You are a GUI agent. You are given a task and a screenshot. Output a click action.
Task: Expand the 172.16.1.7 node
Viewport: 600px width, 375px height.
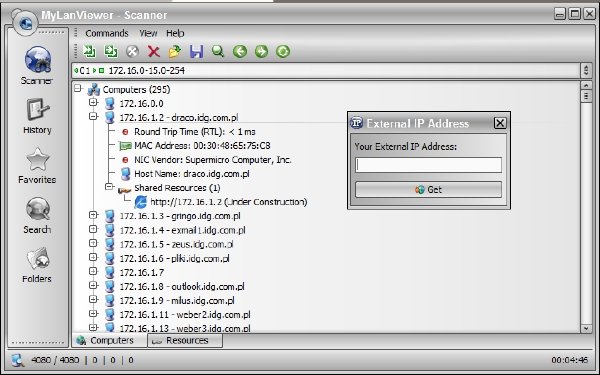[93, 271]
